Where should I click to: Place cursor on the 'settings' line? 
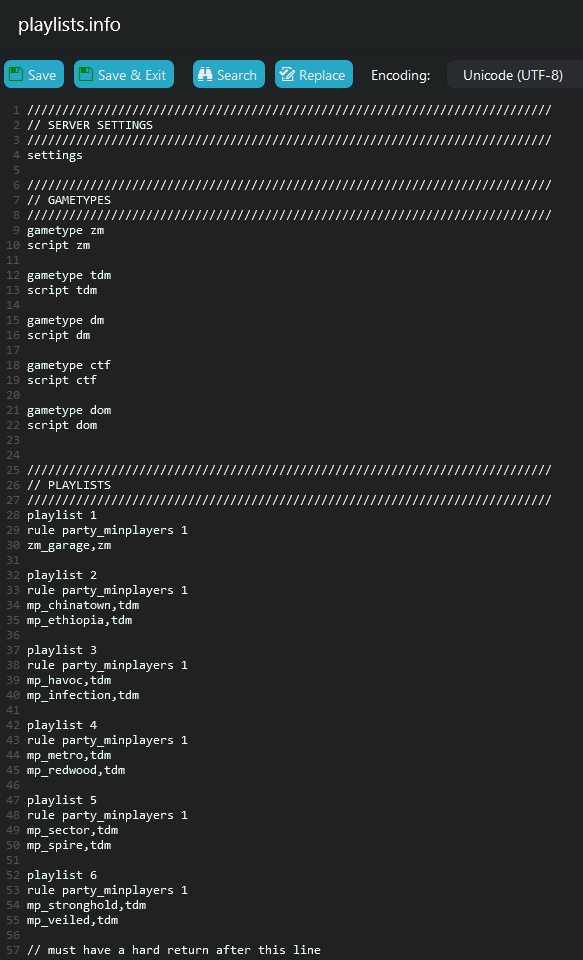tap(55, 156)
